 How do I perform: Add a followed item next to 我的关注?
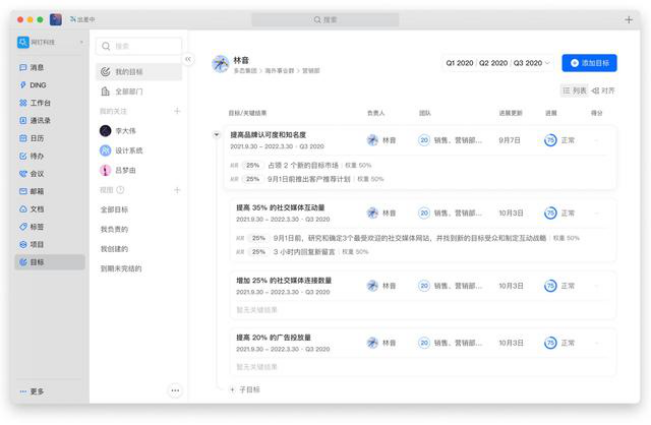[177, 111]
